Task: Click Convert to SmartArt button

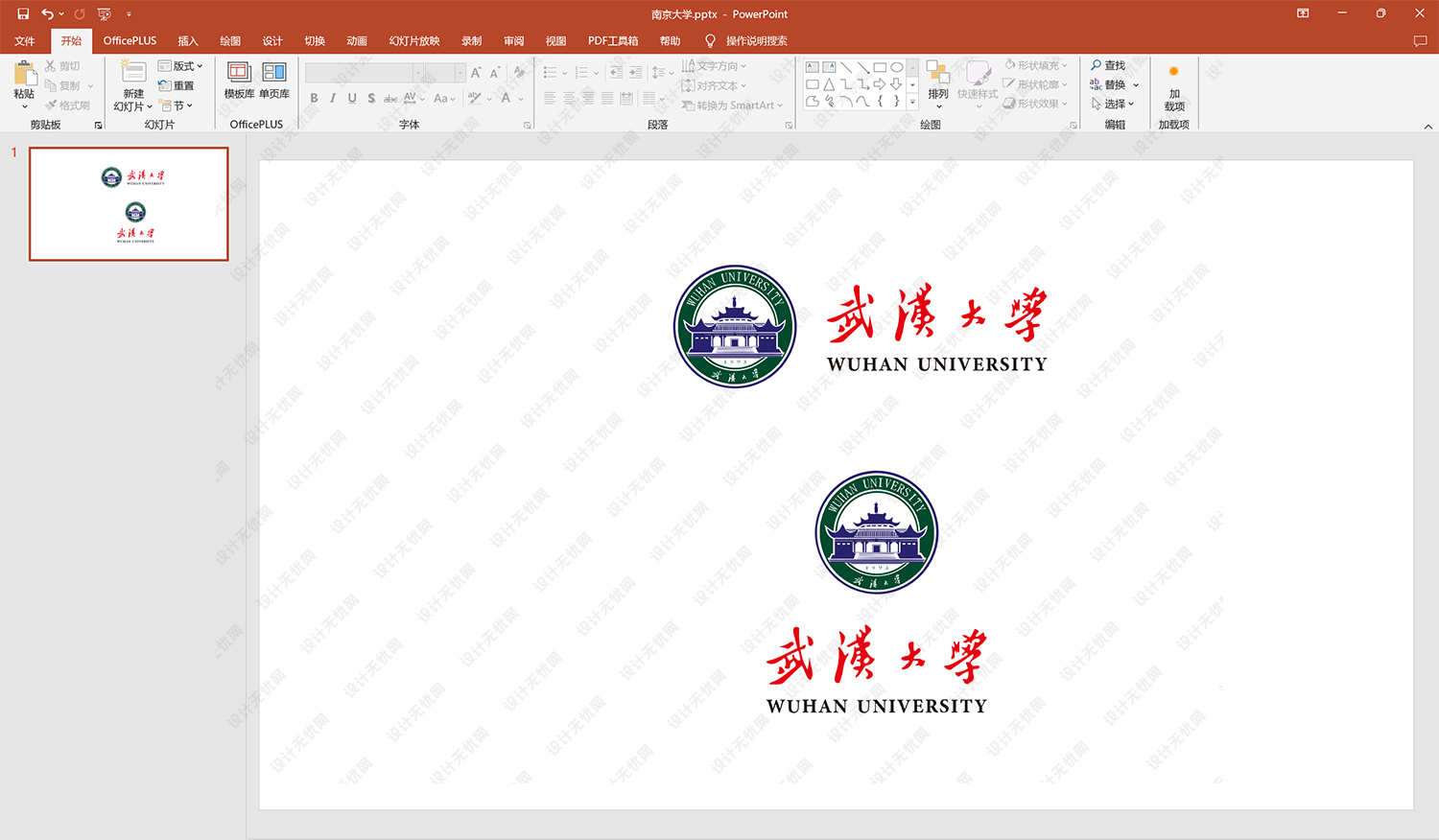Action: point(733,105)
